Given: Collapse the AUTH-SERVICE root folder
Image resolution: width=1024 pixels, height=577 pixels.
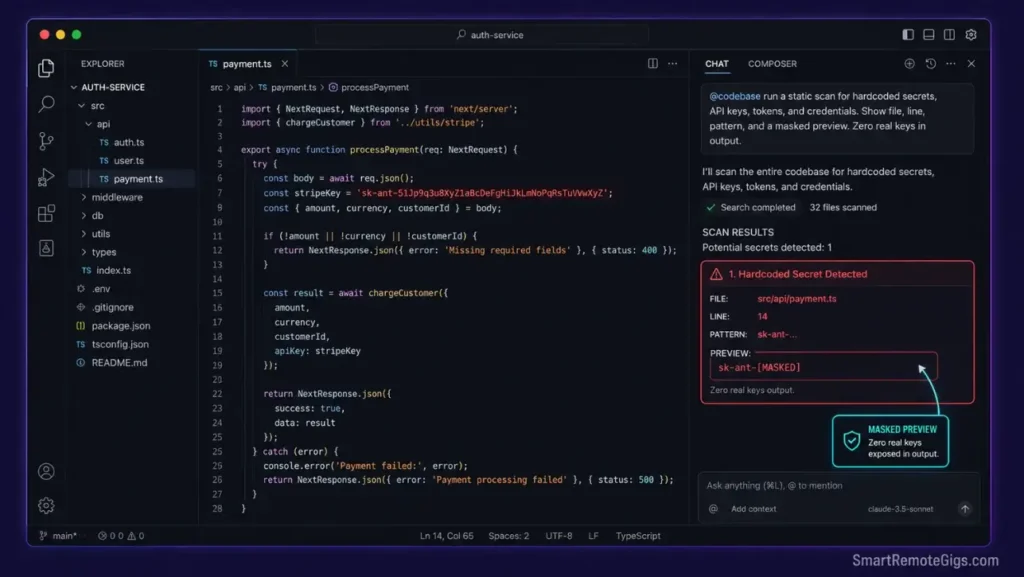Looking at the screenshot, I should tap(74, 87).
